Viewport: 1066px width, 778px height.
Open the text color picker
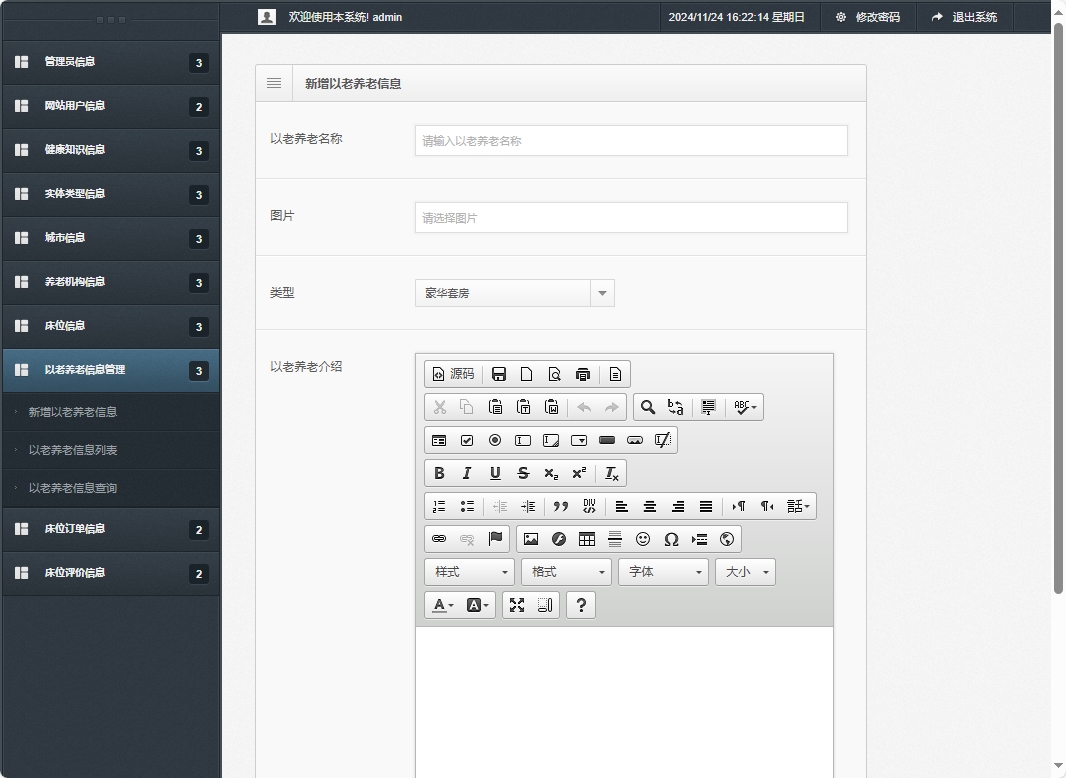pos(441,605)
